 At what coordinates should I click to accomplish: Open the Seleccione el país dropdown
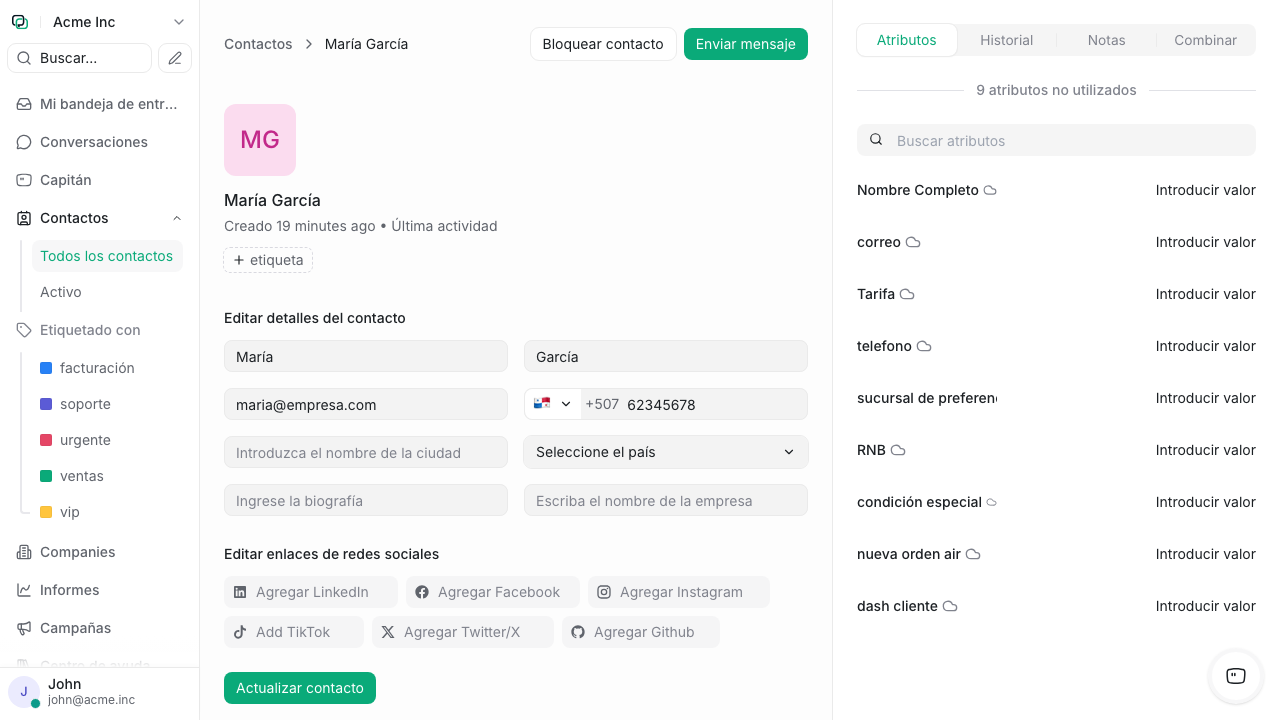665,452
